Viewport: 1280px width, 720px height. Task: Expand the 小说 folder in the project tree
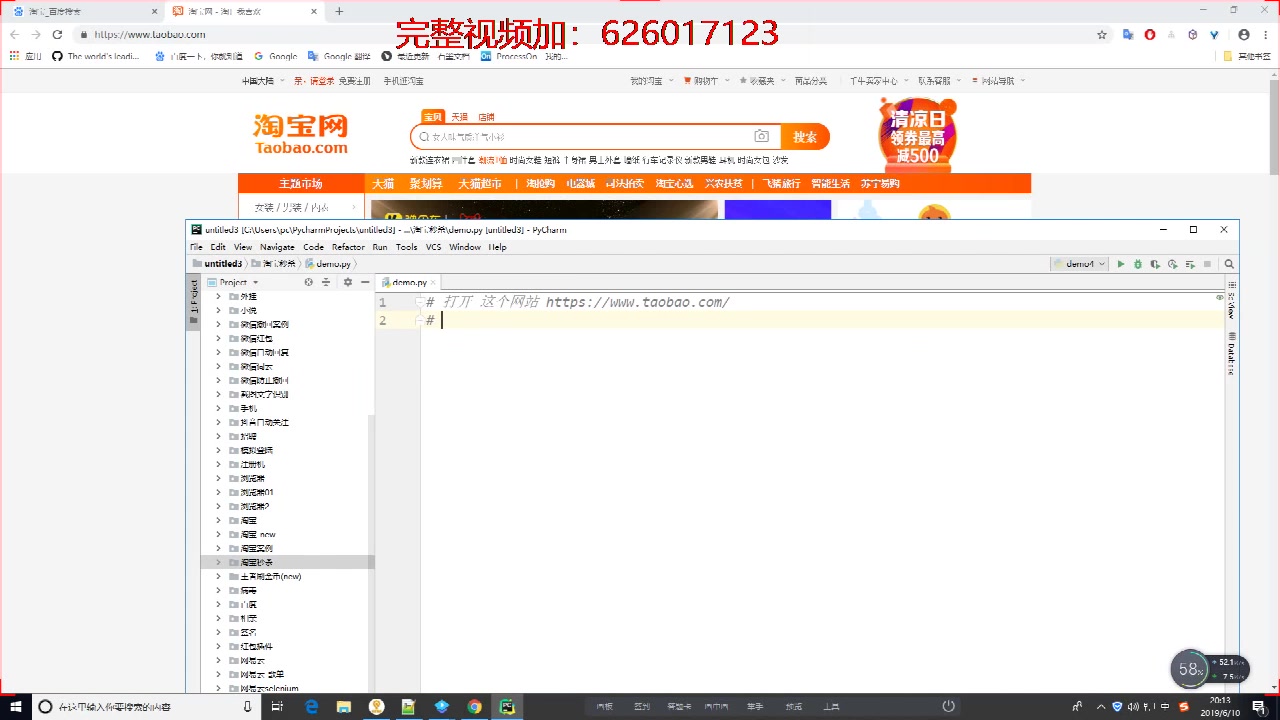[218, 310]
